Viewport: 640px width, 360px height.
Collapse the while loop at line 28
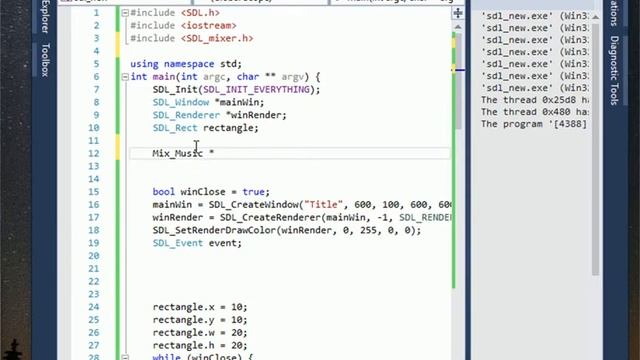pyautogui.click(x=125, y=358)
